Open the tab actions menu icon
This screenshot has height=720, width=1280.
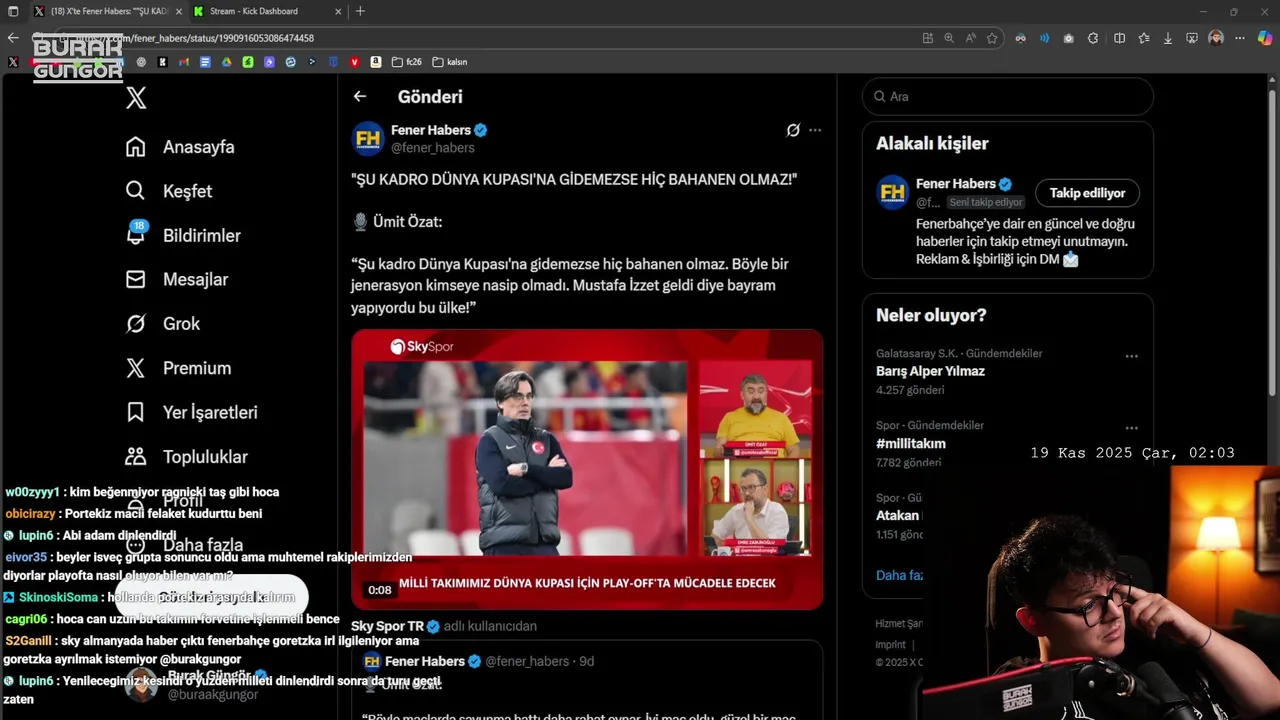[x=13, y=11]
